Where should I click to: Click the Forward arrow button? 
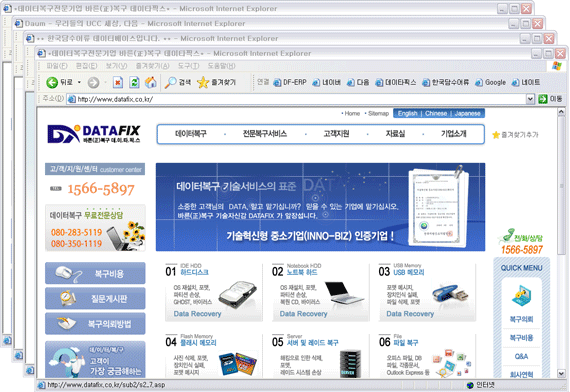93,83
